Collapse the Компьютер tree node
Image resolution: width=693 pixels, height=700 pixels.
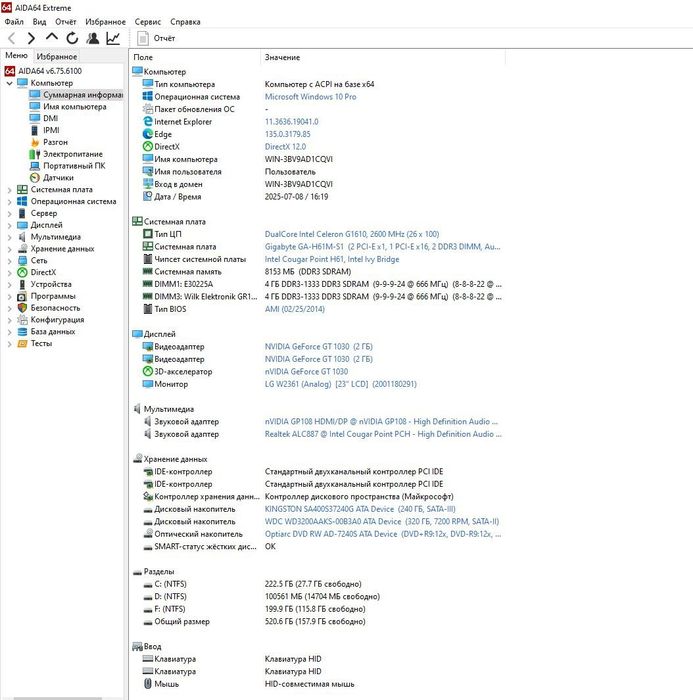coord(9,83)
